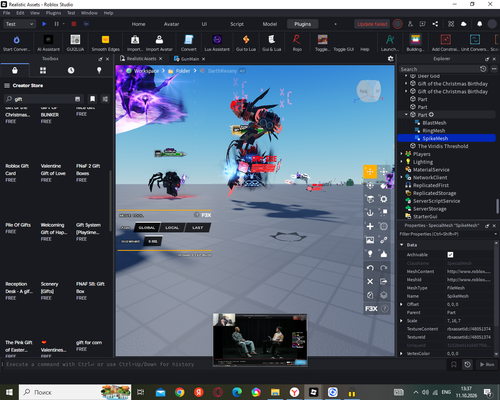Open the Plugins menu in the menu bar

[53, 13]
